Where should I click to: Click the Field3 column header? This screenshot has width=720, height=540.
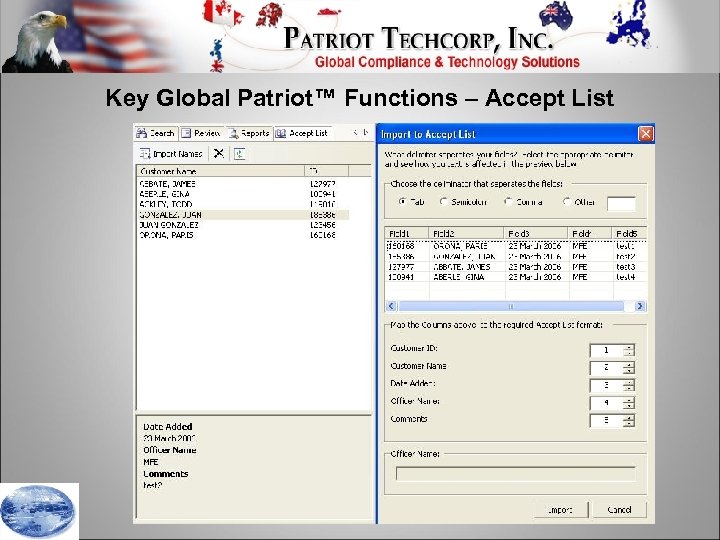tap(536, 233)
